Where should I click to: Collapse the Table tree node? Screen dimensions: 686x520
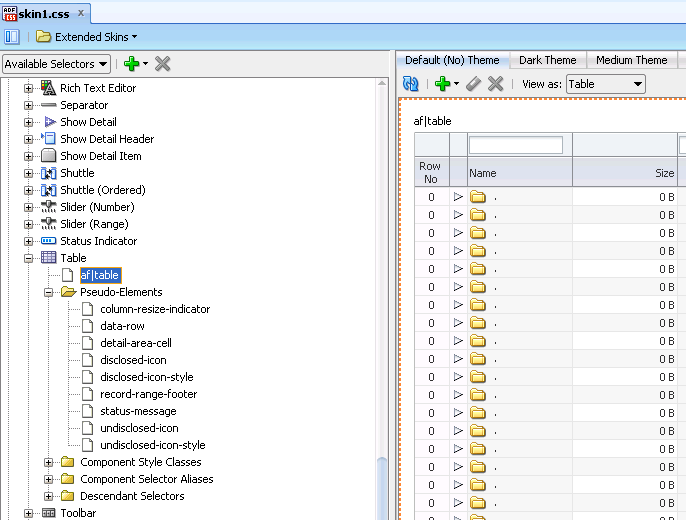pyautogui.click(x=28, y=259)
